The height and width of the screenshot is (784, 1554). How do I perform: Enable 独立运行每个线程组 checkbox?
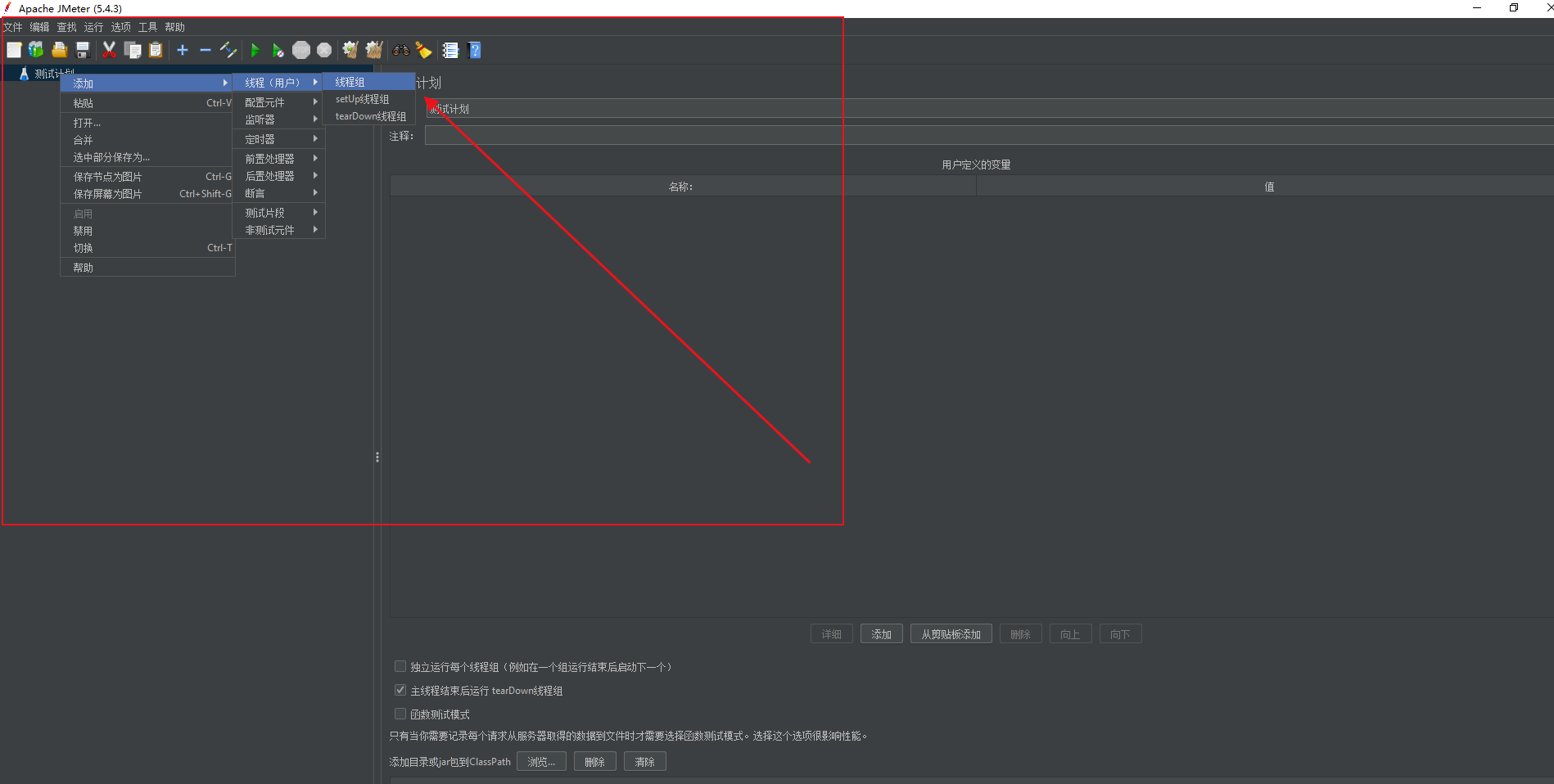click(x=400, y=666)
